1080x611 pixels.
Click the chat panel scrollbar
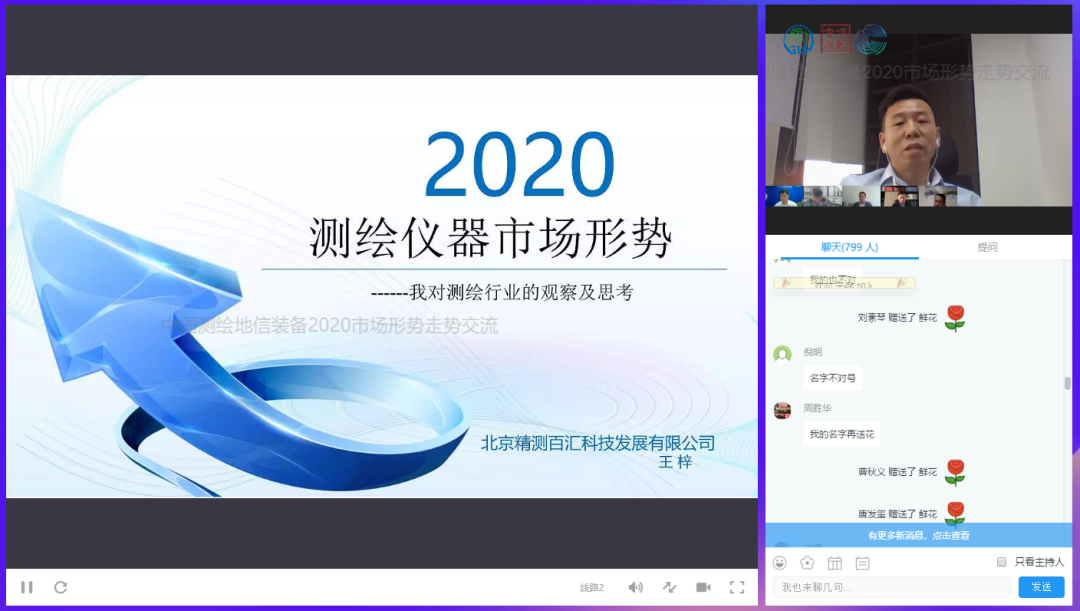click(1067, 383)
